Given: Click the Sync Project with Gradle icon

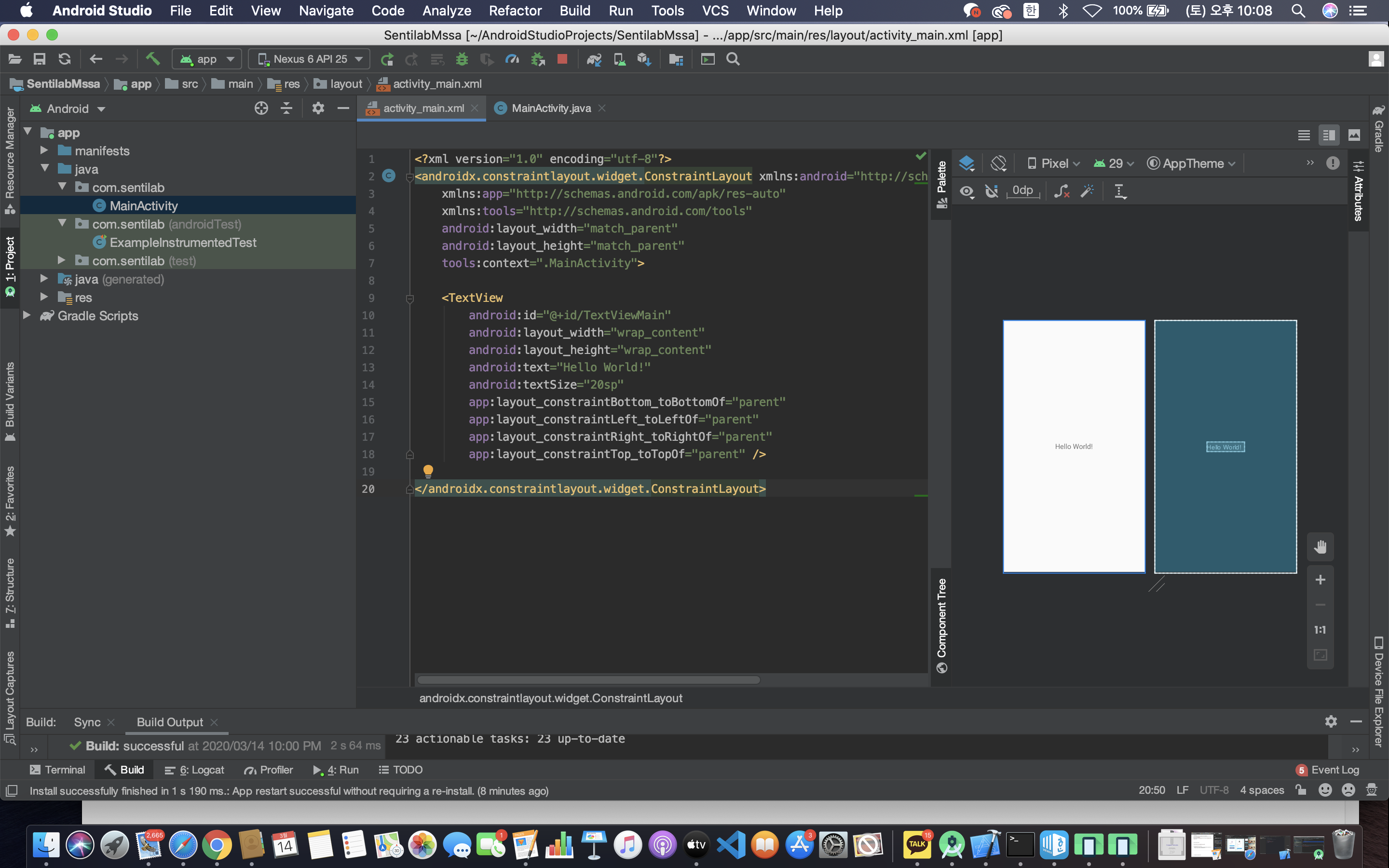Looking at the screenshot, I should tap(594, 59).
